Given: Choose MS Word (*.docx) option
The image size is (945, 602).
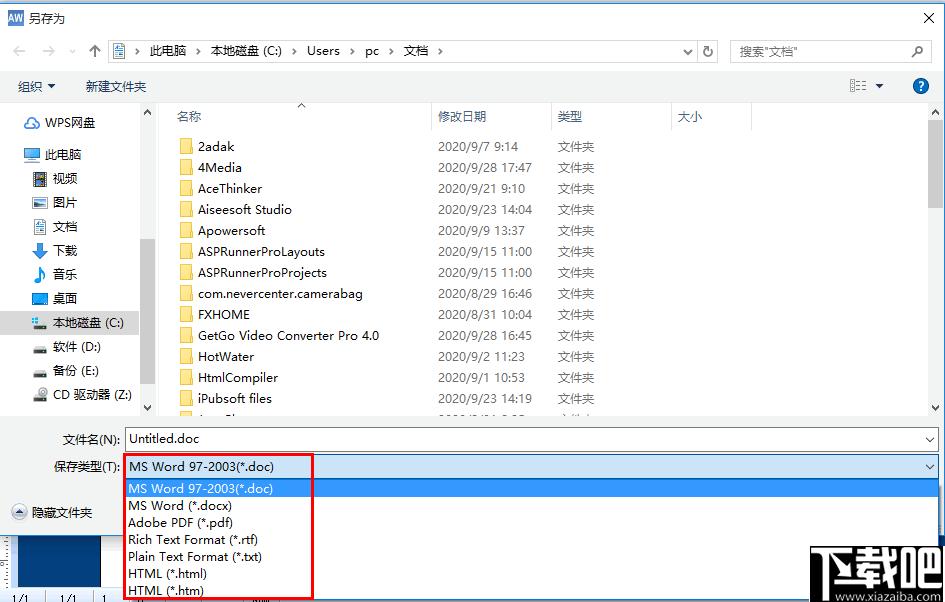Looking at the screenshot, I should (x=532, y=506).
